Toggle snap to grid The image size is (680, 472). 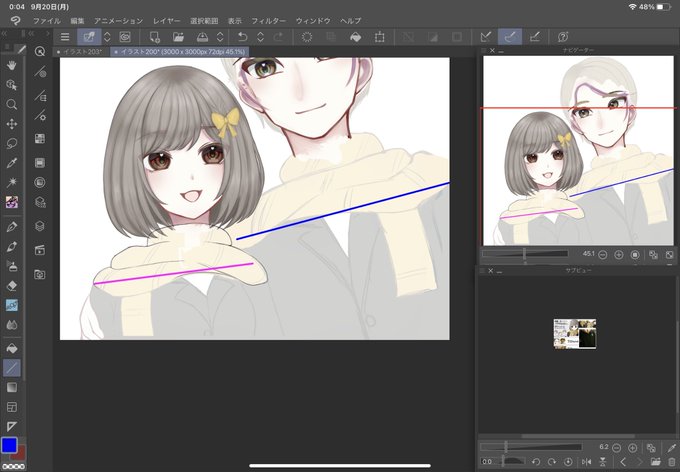534,37
